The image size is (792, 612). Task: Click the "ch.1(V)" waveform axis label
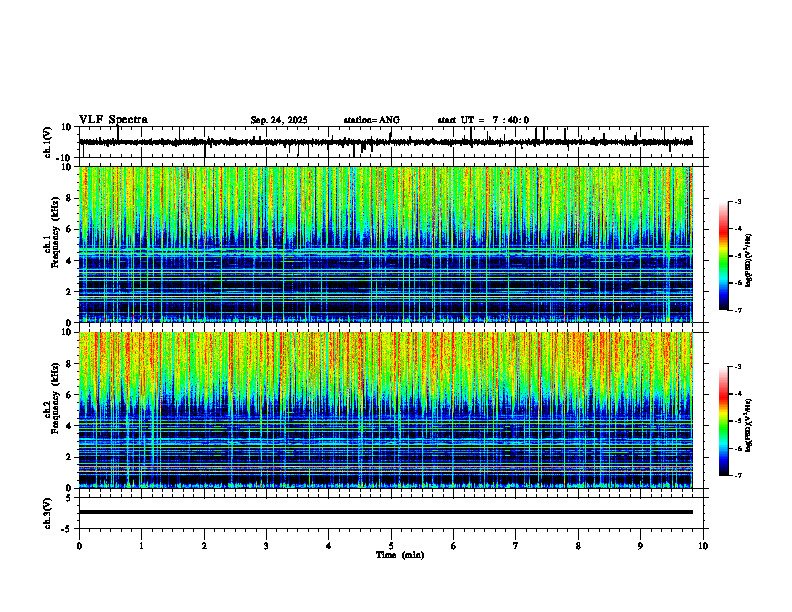(47, 142)
